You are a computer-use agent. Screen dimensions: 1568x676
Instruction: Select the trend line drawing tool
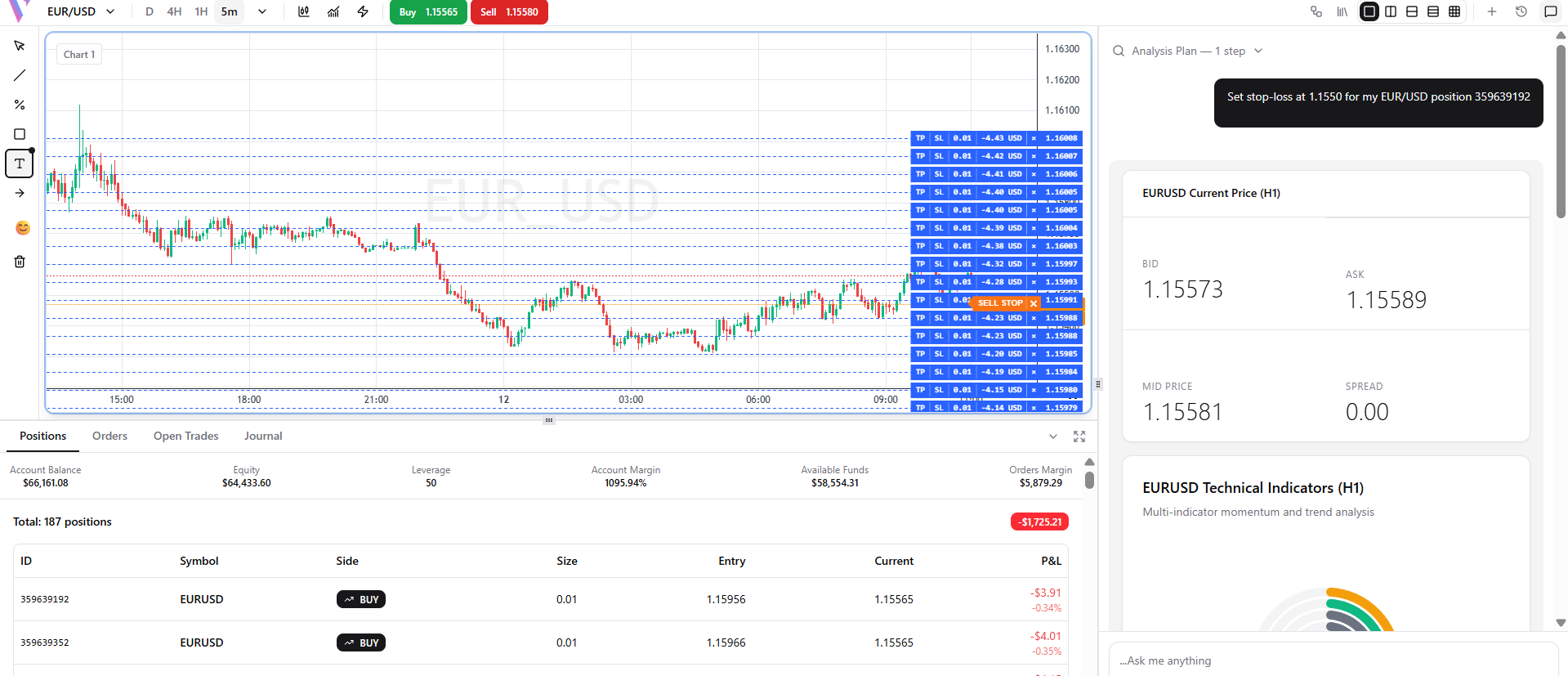tap(20, 75)
